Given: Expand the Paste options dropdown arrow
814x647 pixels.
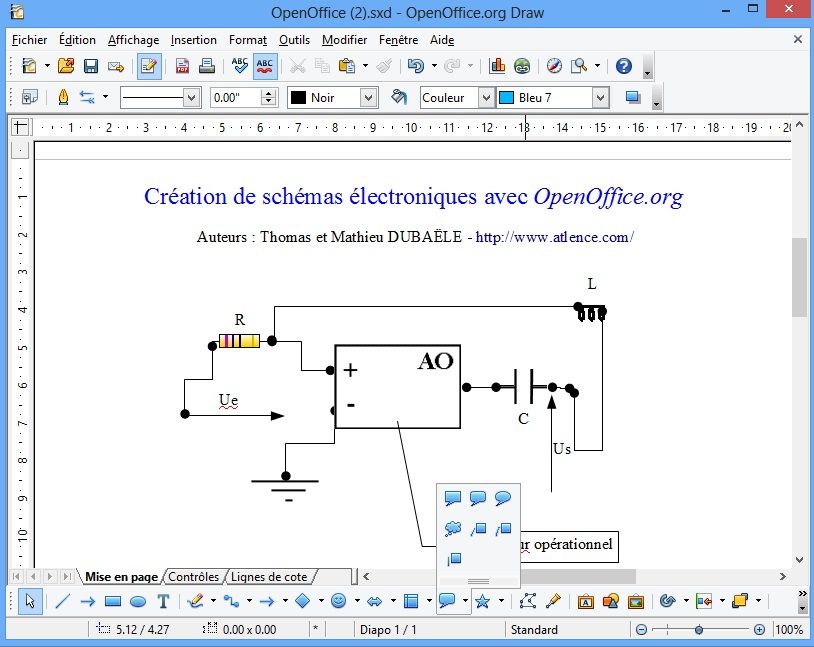Looking at the screenshot, I should (x=365, y=66).
